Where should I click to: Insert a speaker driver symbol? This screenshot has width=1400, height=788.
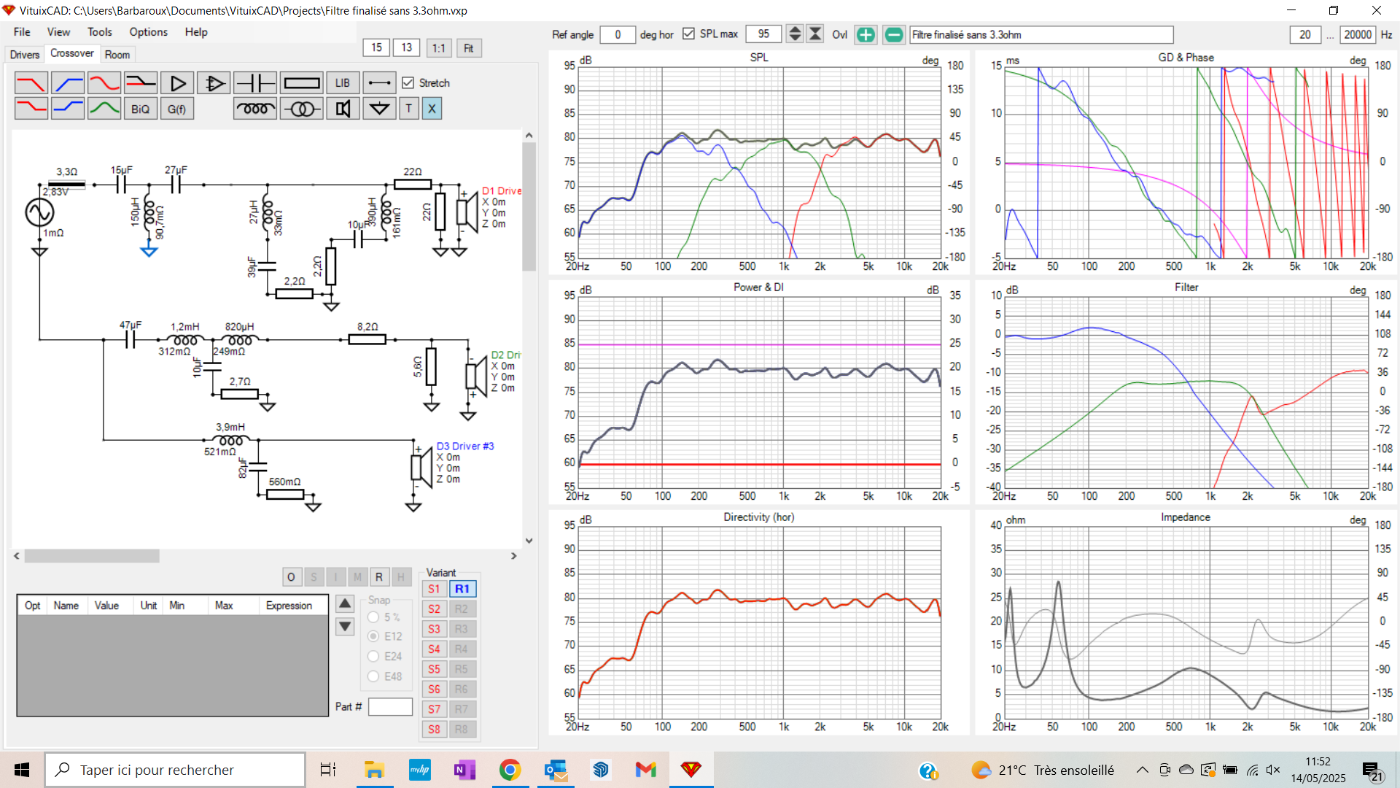343,109
